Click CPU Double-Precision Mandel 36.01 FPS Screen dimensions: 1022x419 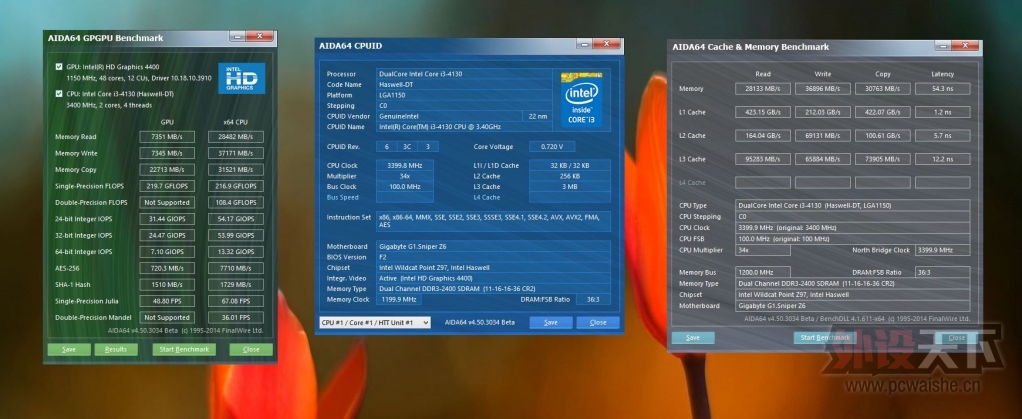[236, 317]
